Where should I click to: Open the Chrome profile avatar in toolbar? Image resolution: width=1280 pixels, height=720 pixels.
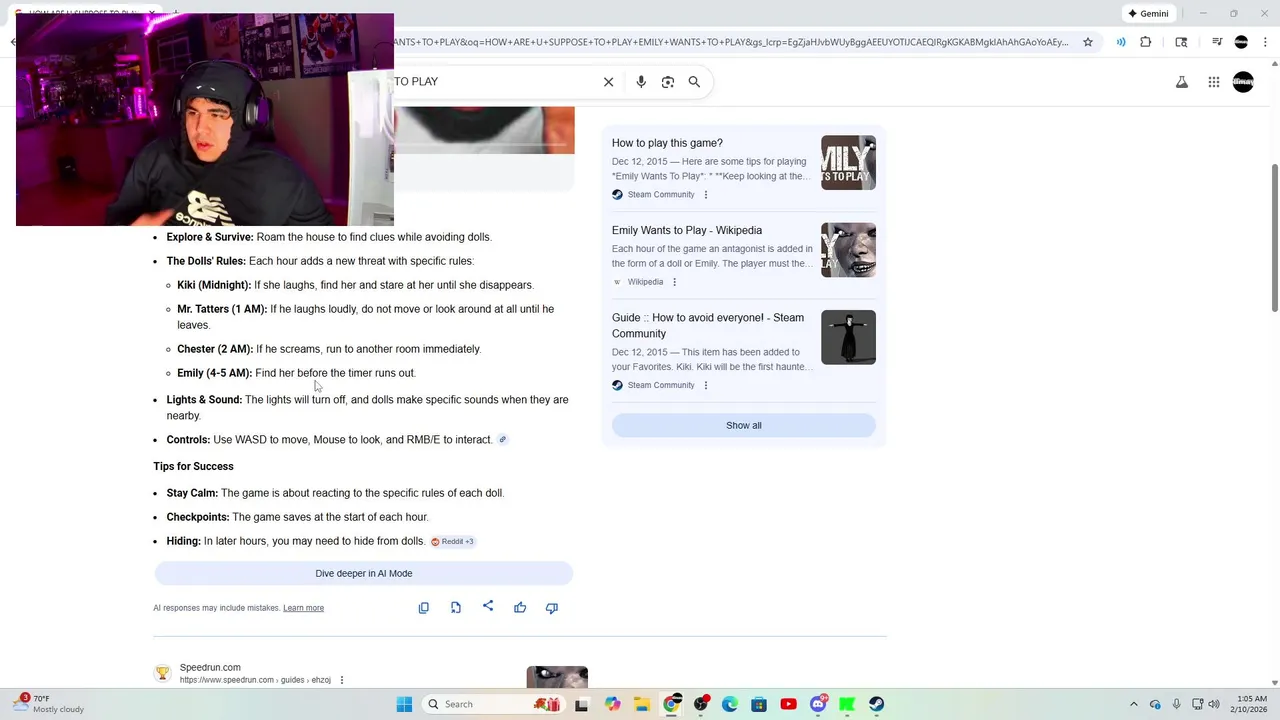(x=1241, y=42)
